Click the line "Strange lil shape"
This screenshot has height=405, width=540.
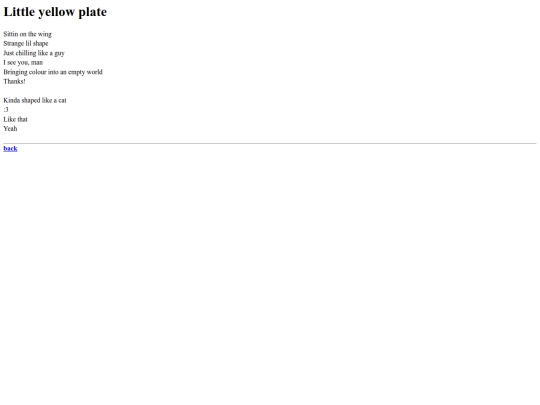point(26,43)
